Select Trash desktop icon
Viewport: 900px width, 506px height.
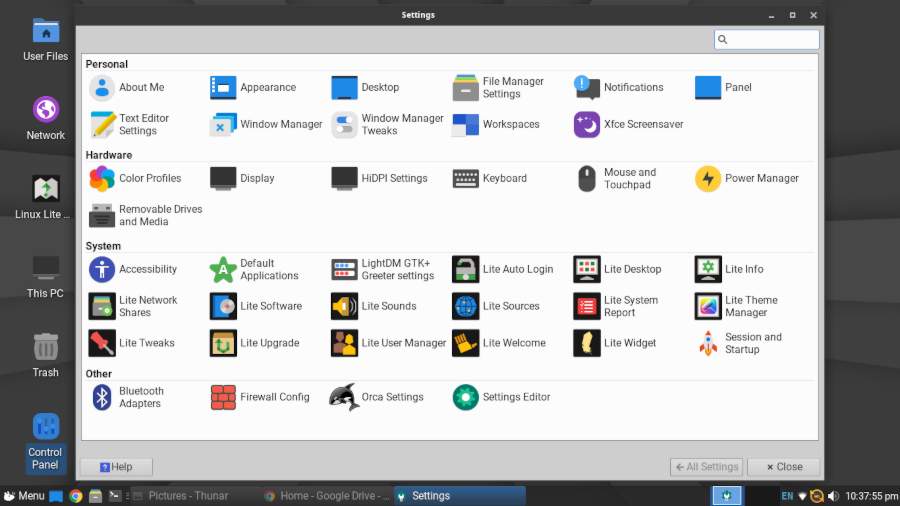(x=45, y=355)
